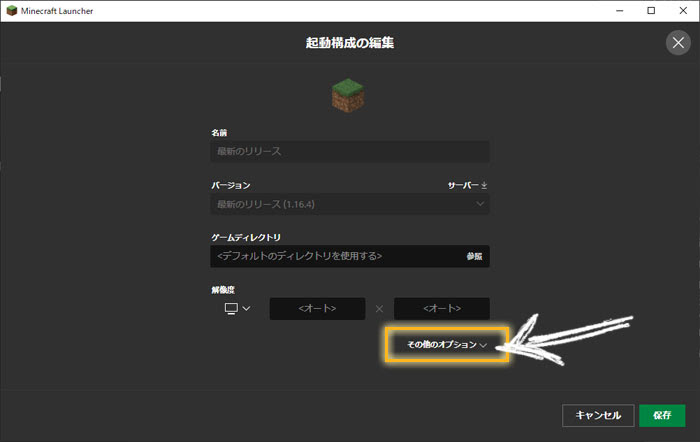Viewport: 700px width, 442px height.
Task: Close the 起動構成の編集 dialog with round X
Action: tap(678, 43)
